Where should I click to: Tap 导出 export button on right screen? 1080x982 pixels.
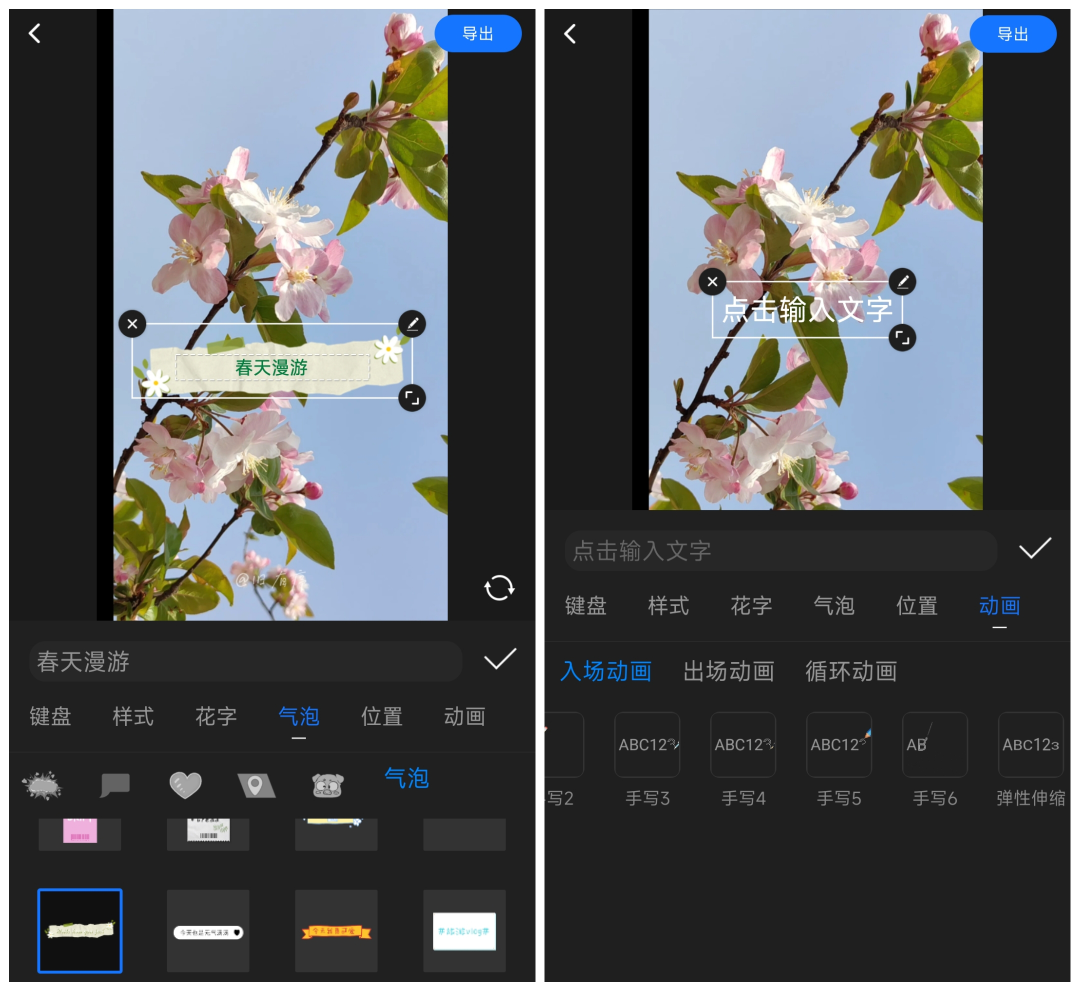point(1012,34)
